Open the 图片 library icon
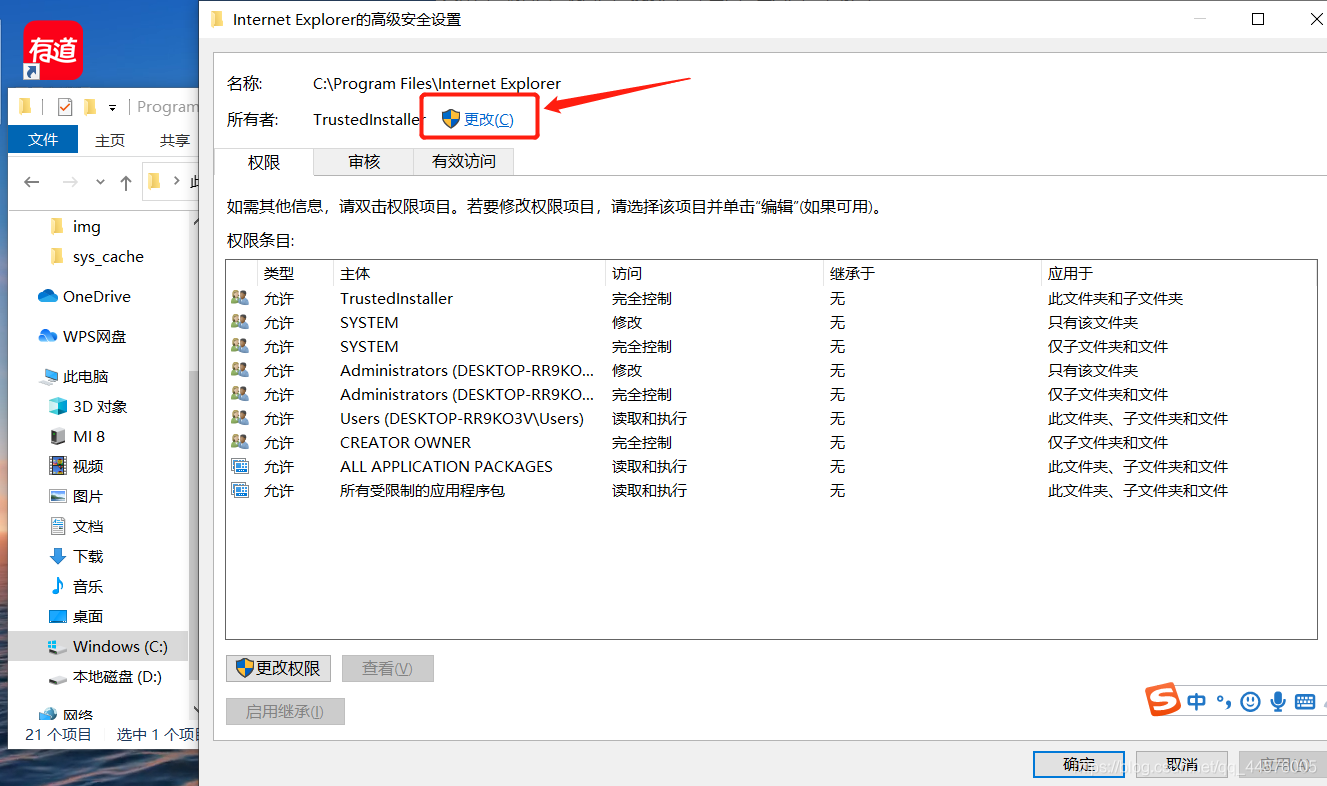Screen dimensions: 1327x786 click(58, 496)
